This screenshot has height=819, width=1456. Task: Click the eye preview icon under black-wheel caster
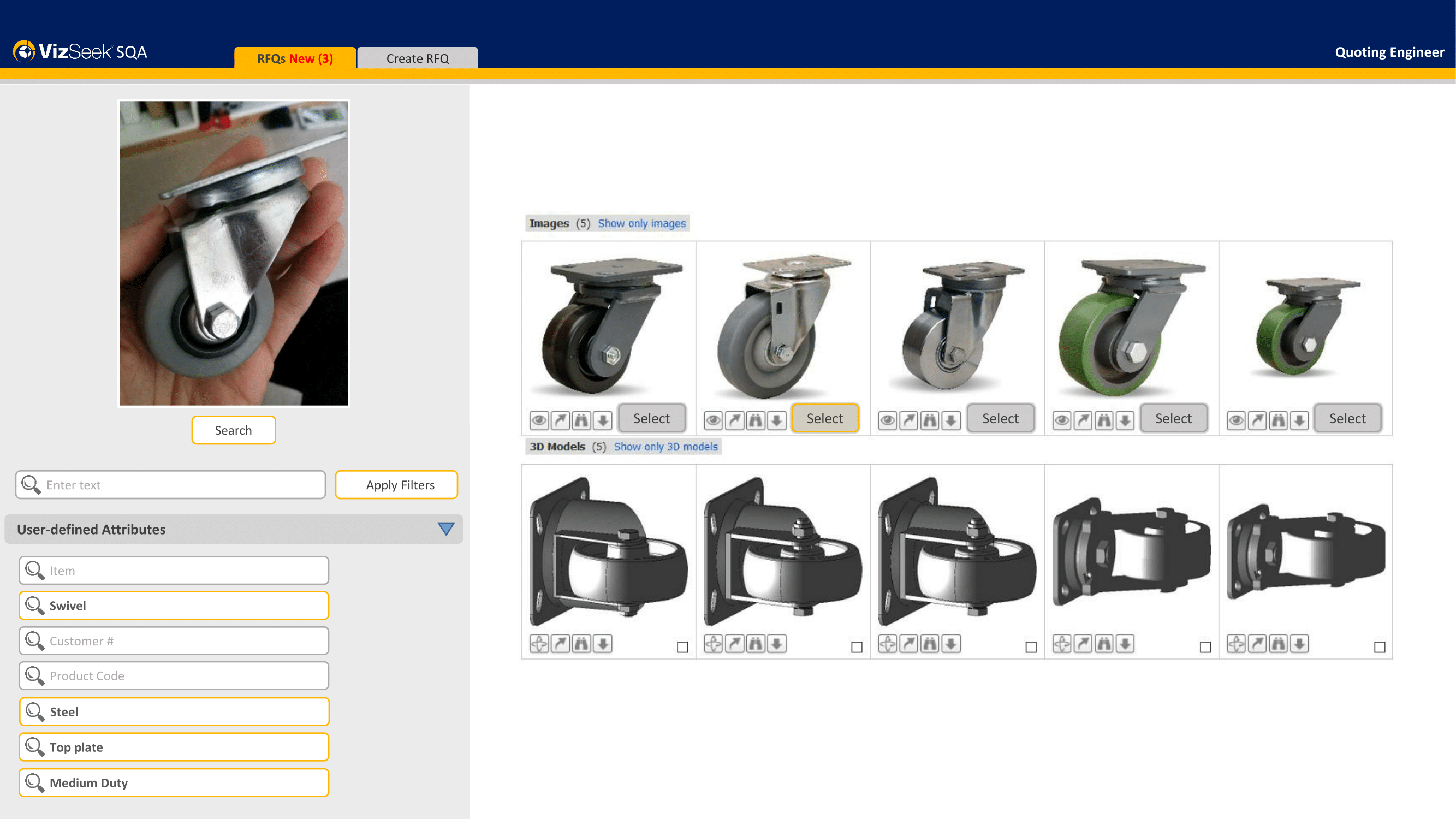[x=539, y=420]
